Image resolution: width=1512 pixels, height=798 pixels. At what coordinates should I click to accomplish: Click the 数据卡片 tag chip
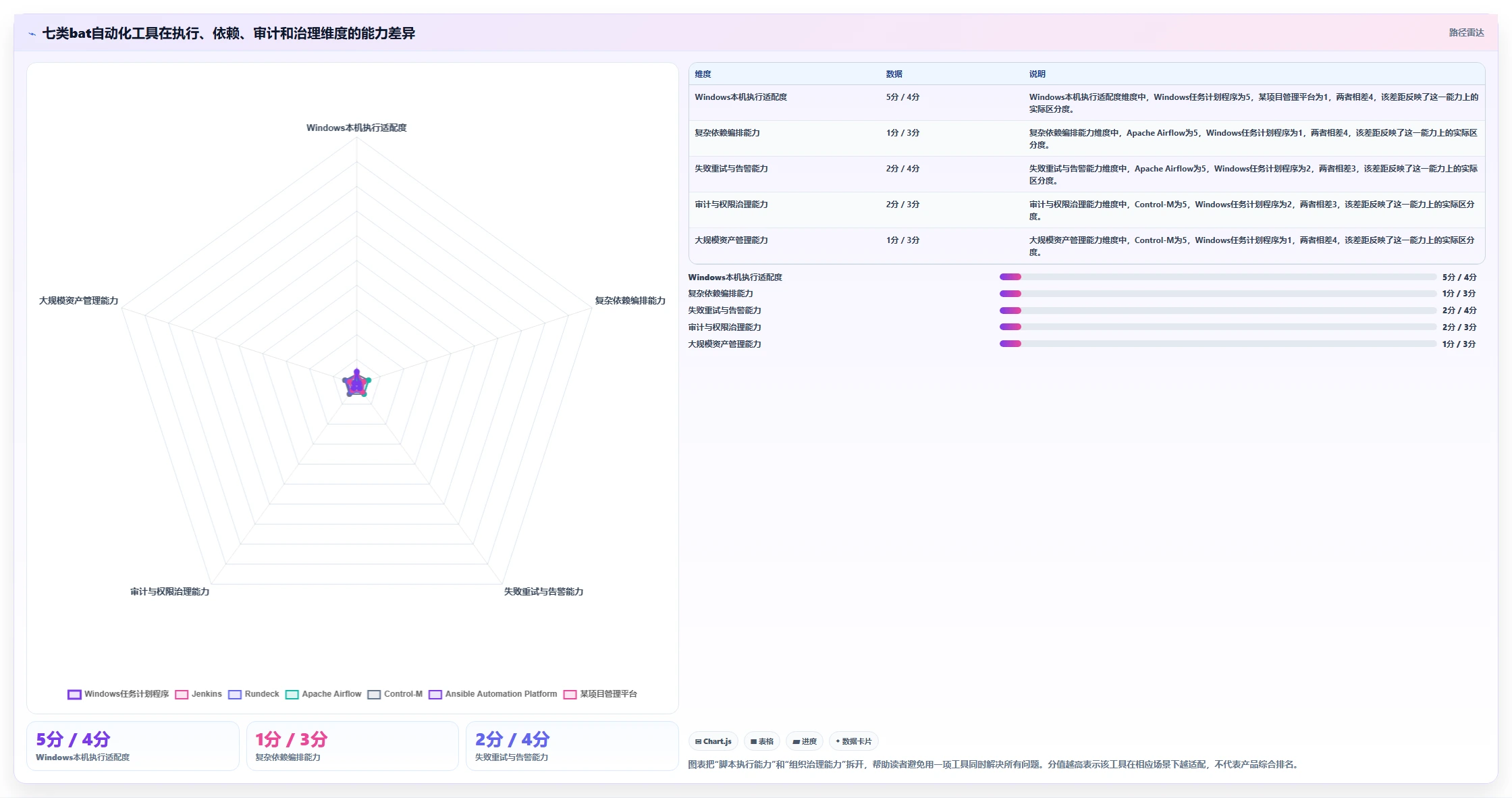pyautogui.click(x=854, y=741)
